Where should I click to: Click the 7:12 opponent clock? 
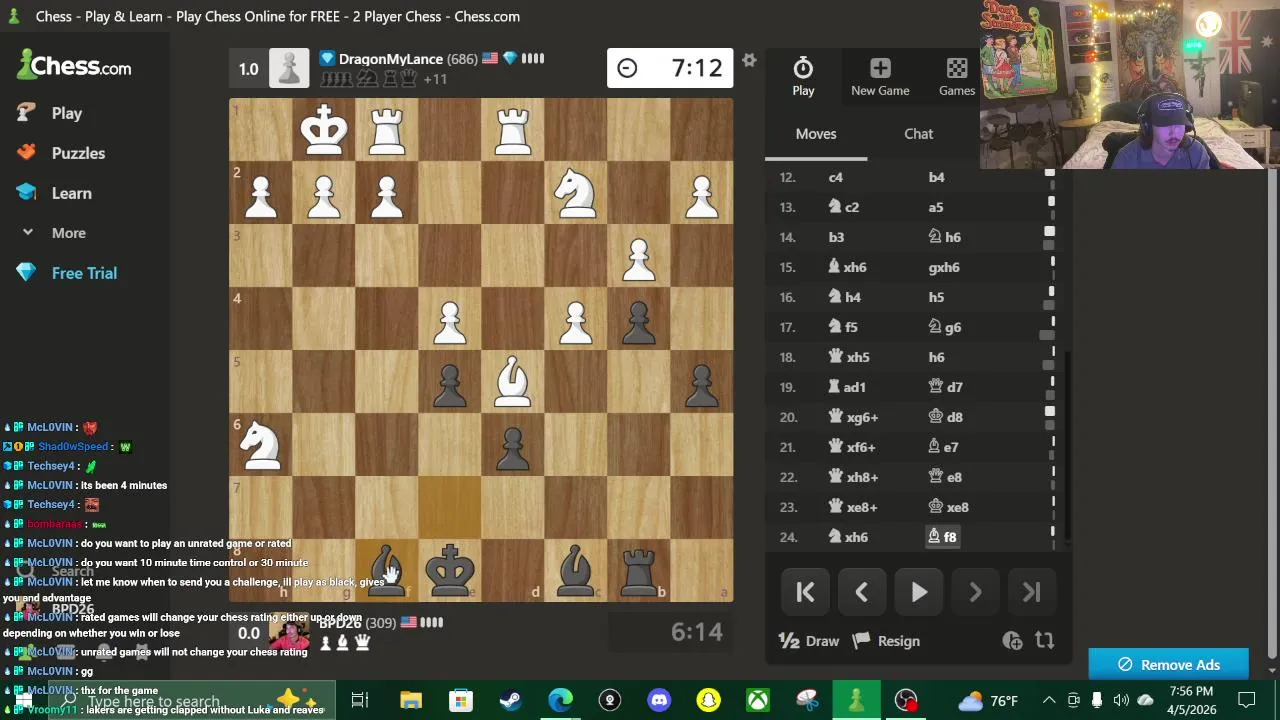[x=670, y=68]
